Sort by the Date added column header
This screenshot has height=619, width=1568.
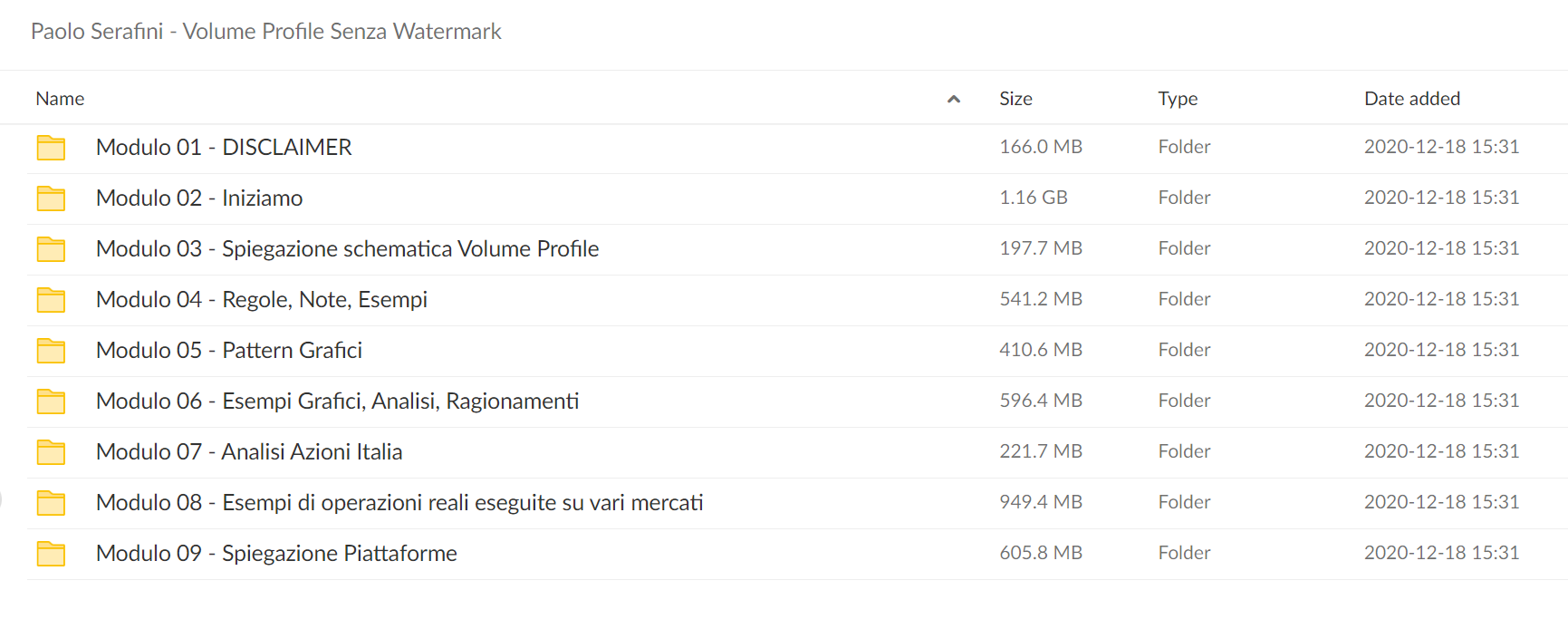[1412, 99]
